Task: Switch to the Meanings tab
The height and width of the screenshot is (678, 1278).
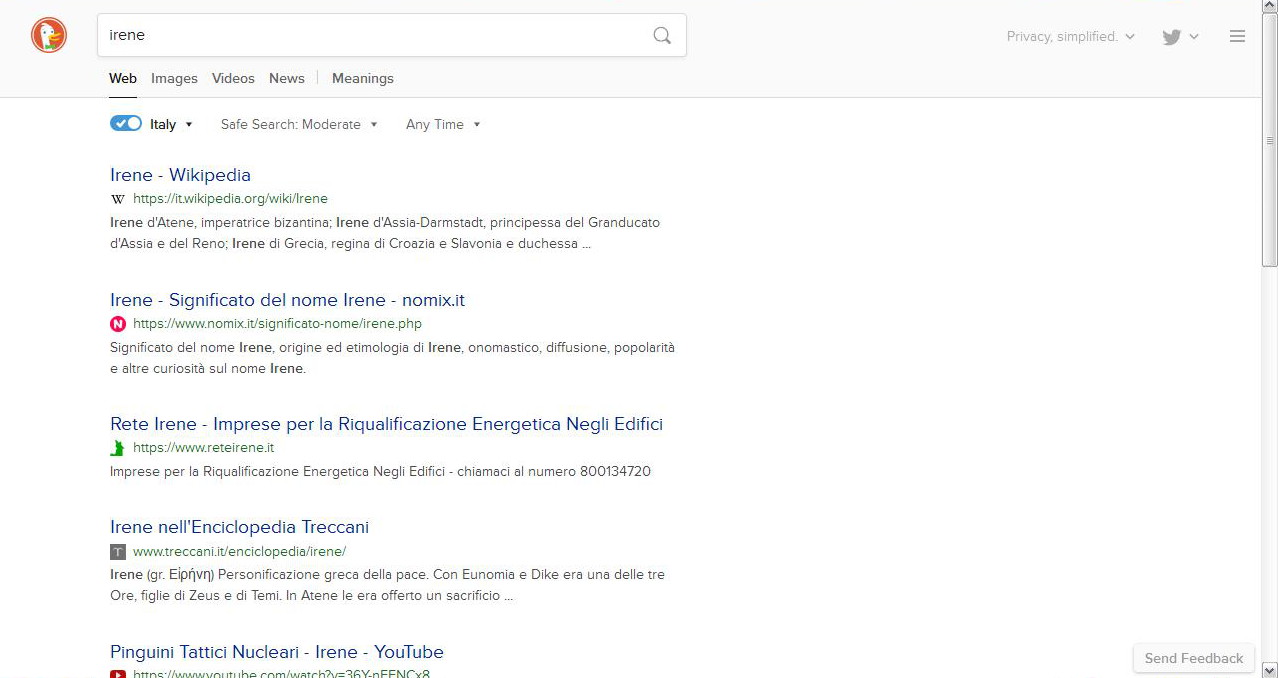Action: 363,78
